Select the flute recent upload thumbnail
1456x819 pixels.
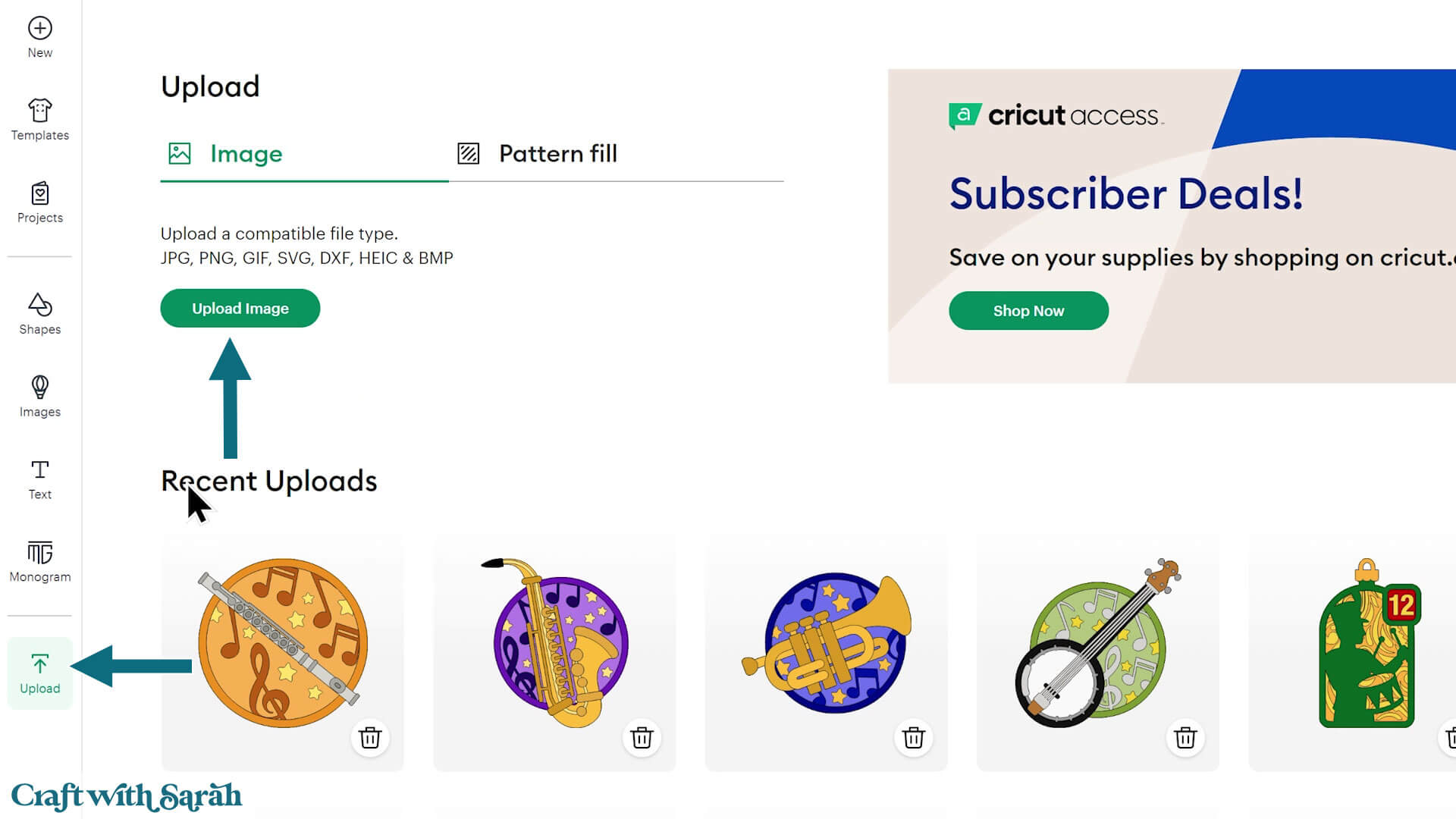coord(282,643)
